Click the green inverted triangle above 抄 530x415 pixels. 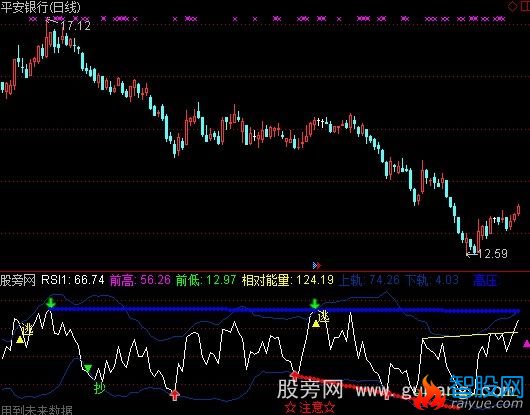88,368
